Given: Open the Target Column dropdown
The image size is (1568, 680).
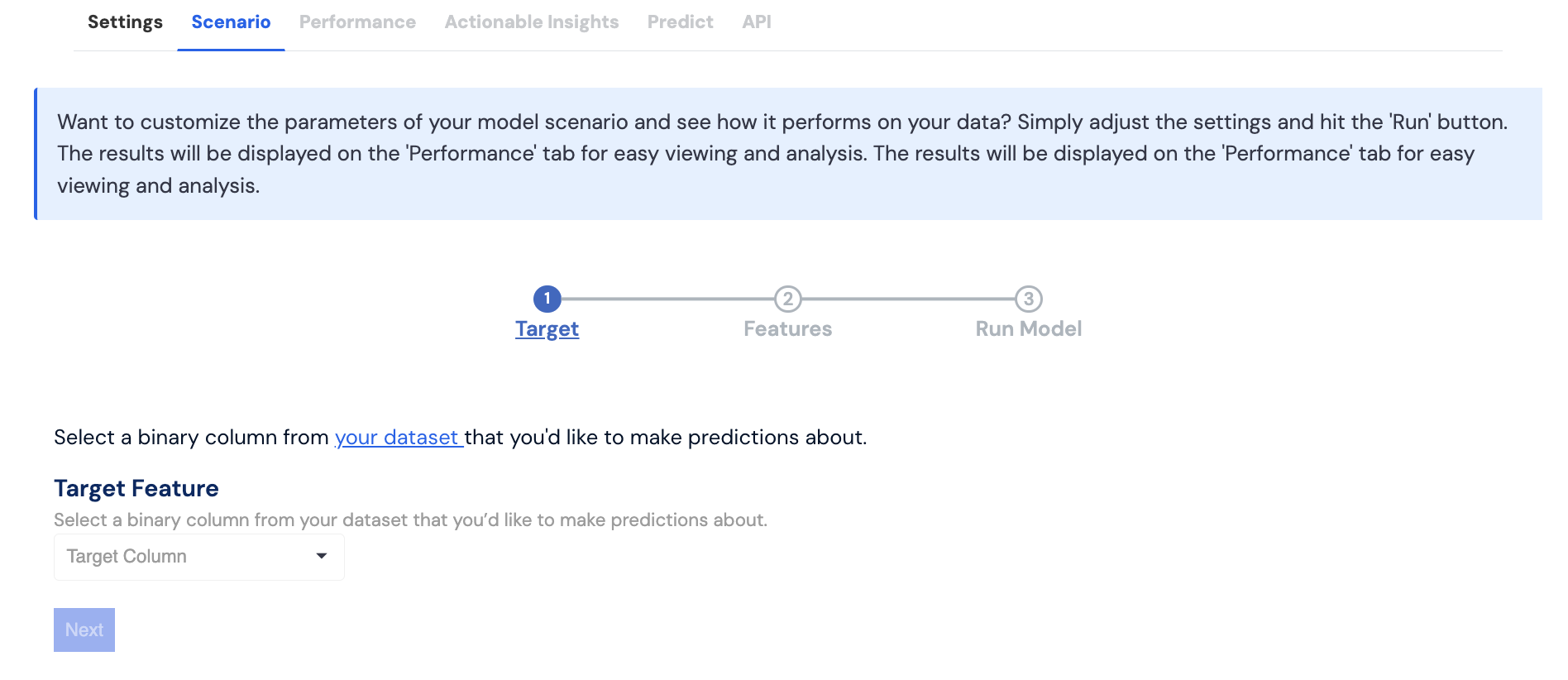Looking at the screenshot, I should 190,557.
